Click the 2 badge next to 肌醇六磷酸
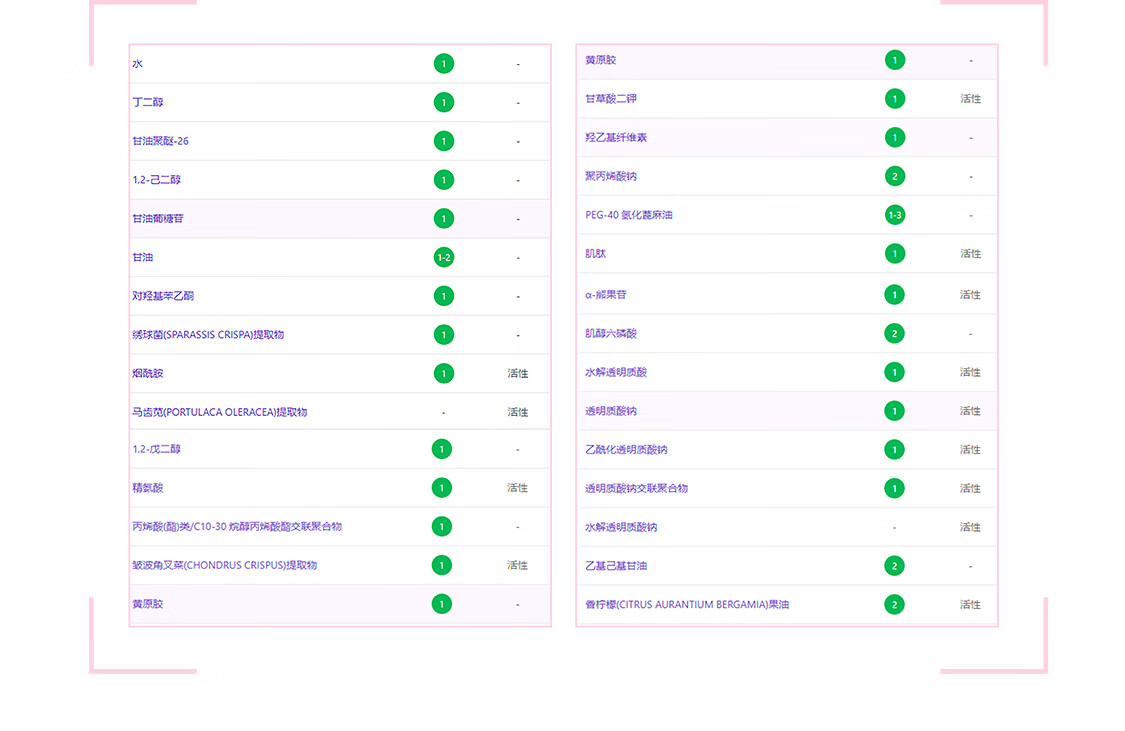This screenshot has height=731, width=1125. pos(894,334)
